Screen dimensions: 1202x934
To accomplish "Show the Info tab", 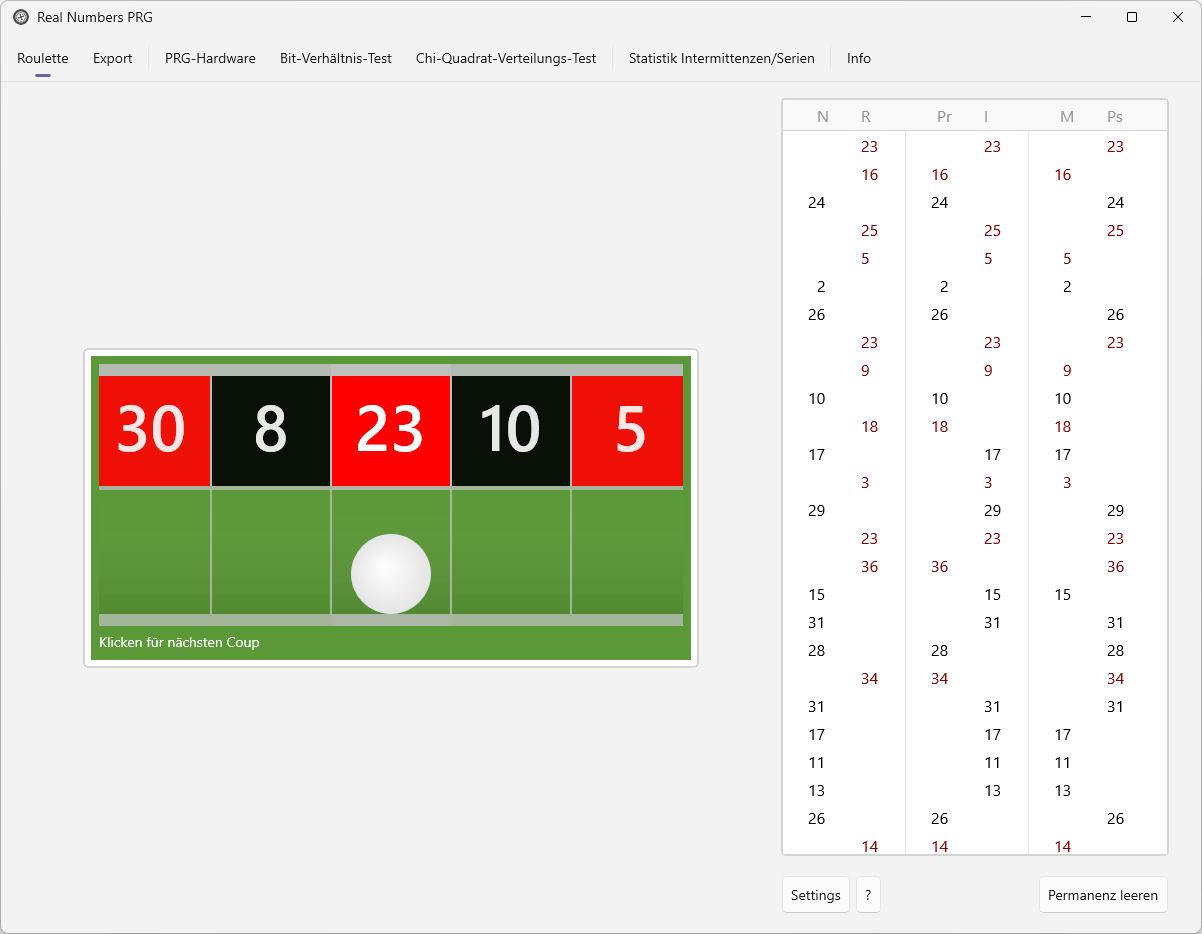I will 859,58.
